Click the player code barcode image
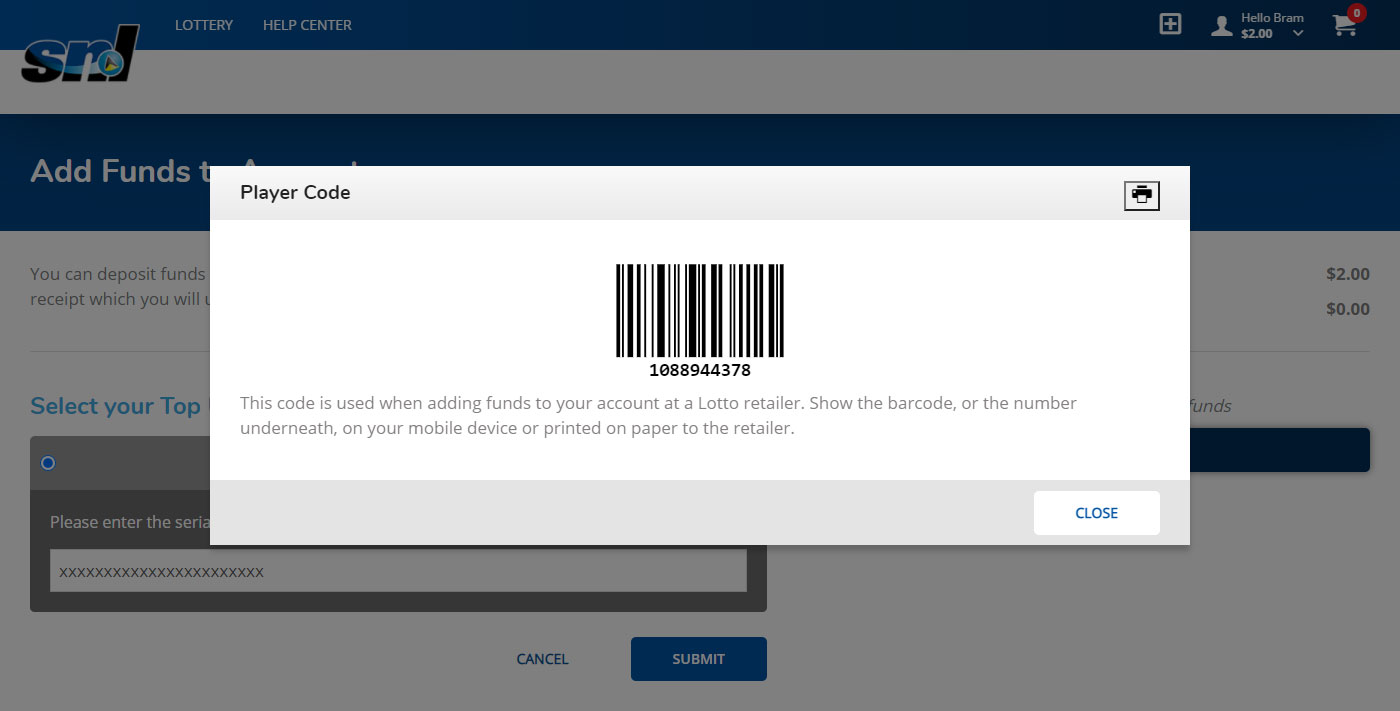The height and width of the screenshot is (711, 1400). (700, 310)
